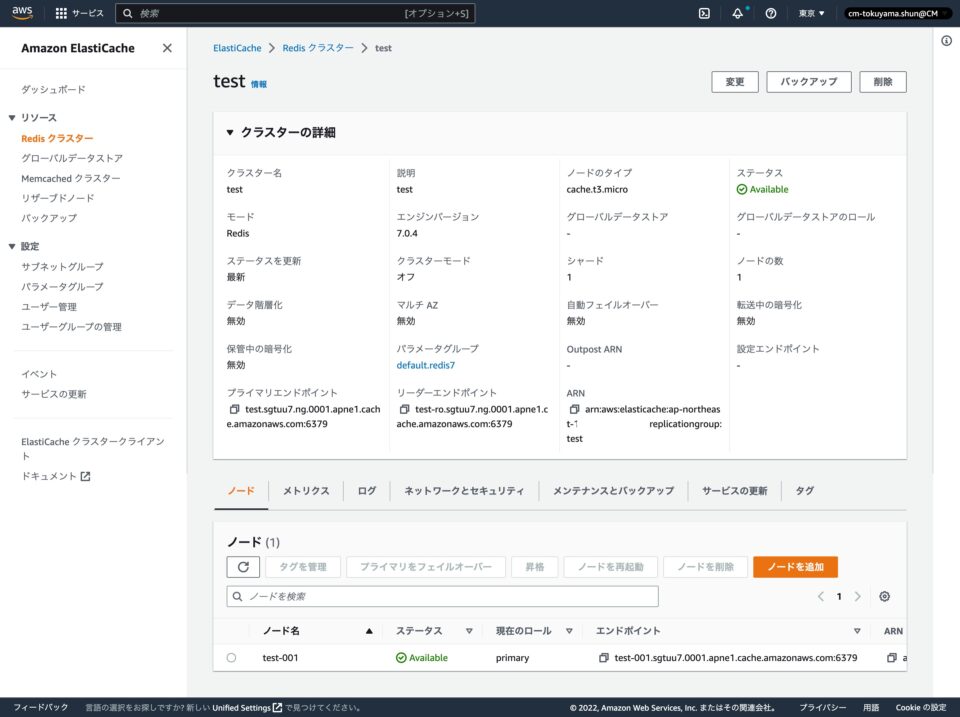This screenshot has width=960, height=717.
Task: Open パラメータグループ in navigation
Action: click(x=62, y=287)
